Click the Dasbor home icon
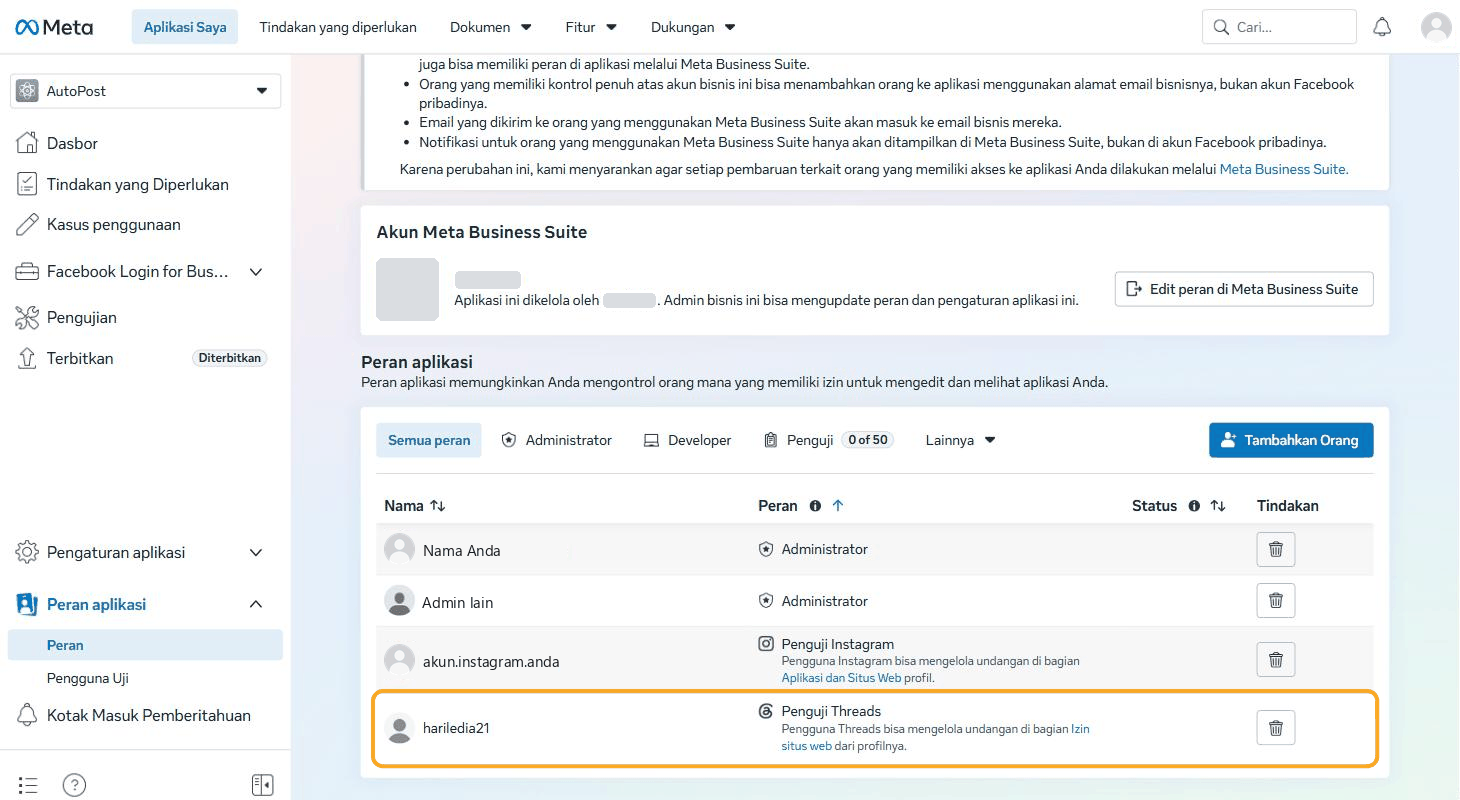Viewport: 1460px width, 800px height. 28,143
